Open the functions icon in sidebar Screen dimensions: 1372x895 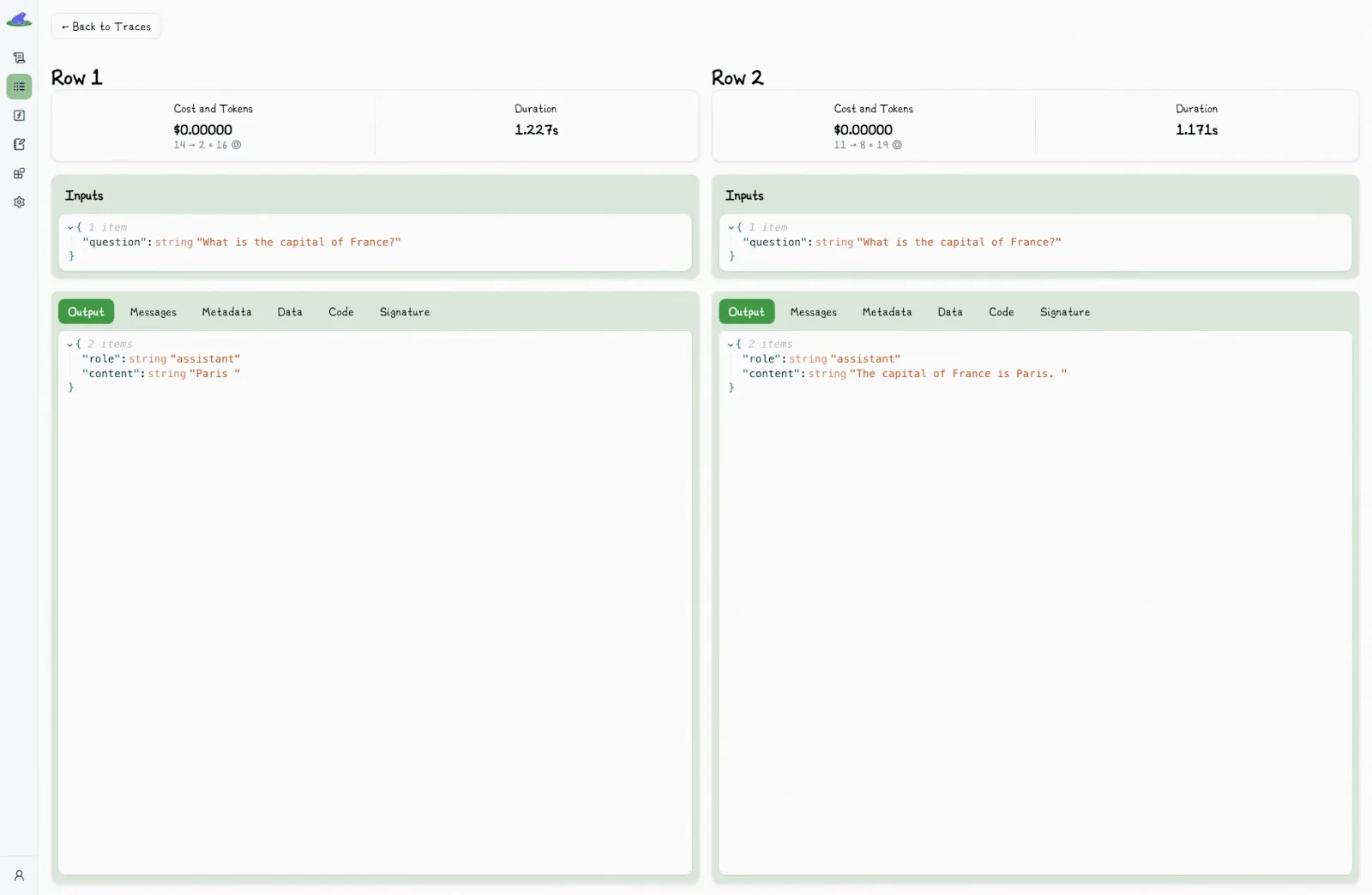19,116
